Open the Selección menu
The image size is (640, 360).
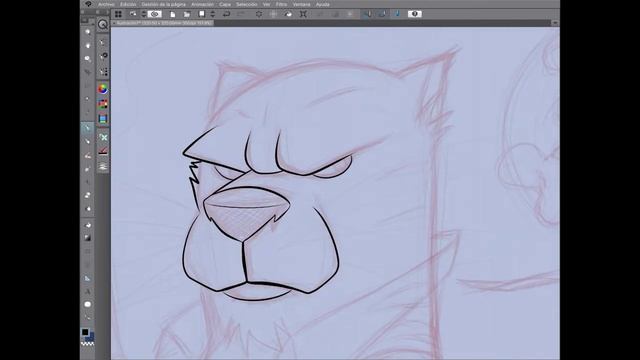[247, 4]
